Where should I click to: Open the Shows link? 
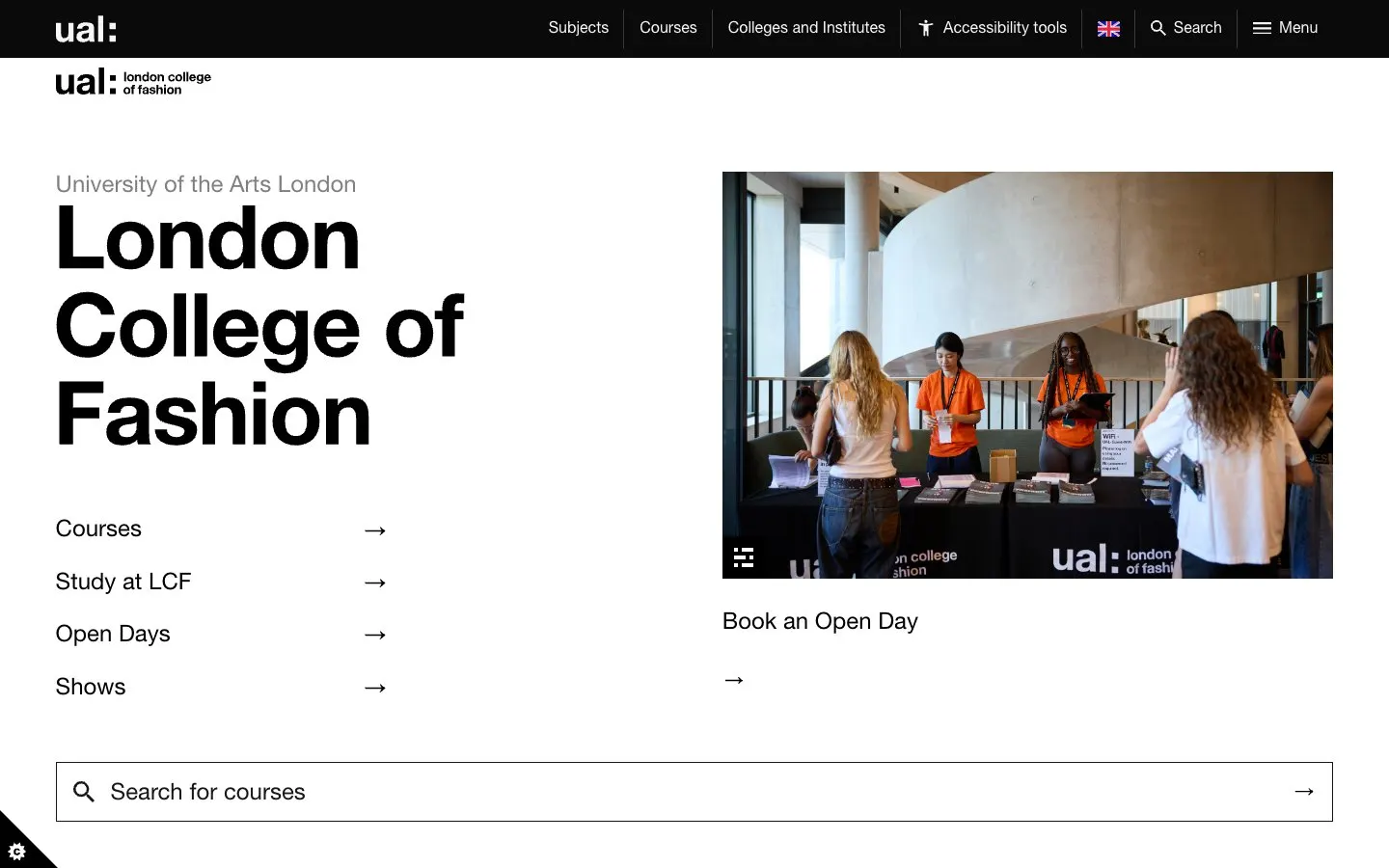[91, 687]
